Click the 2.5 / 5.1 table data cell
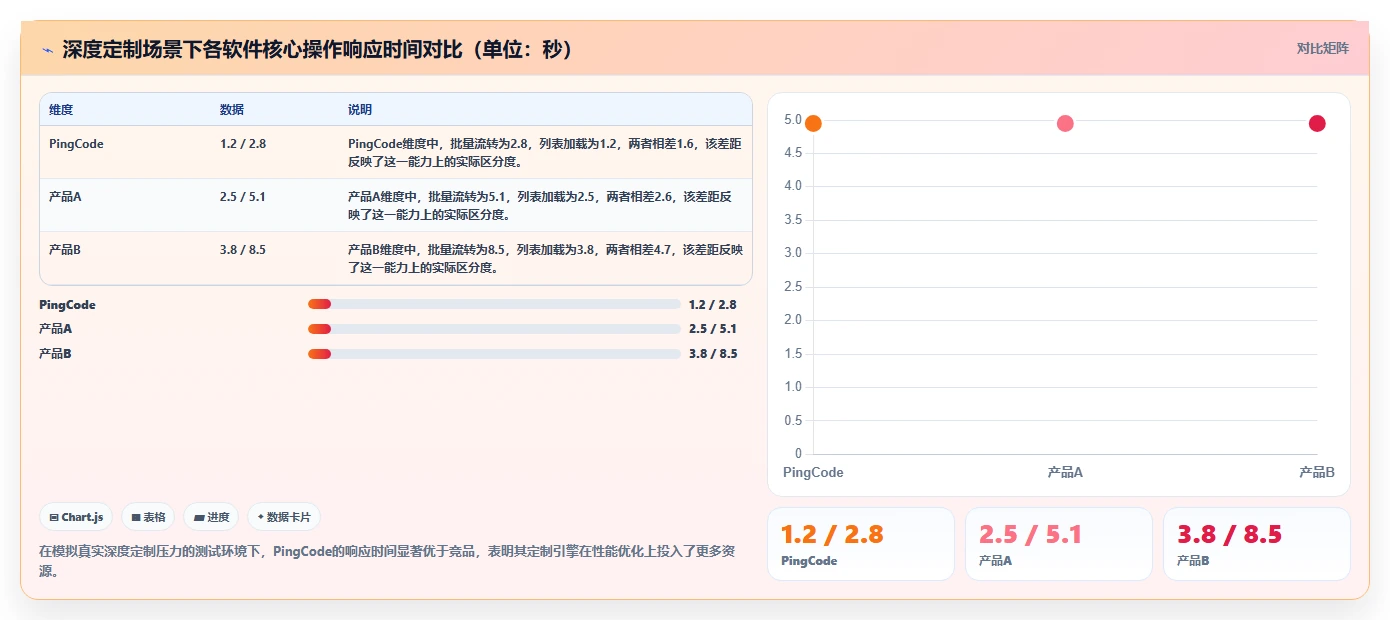1390x620 pixels. pyautogui.click(x=243, y=197)
